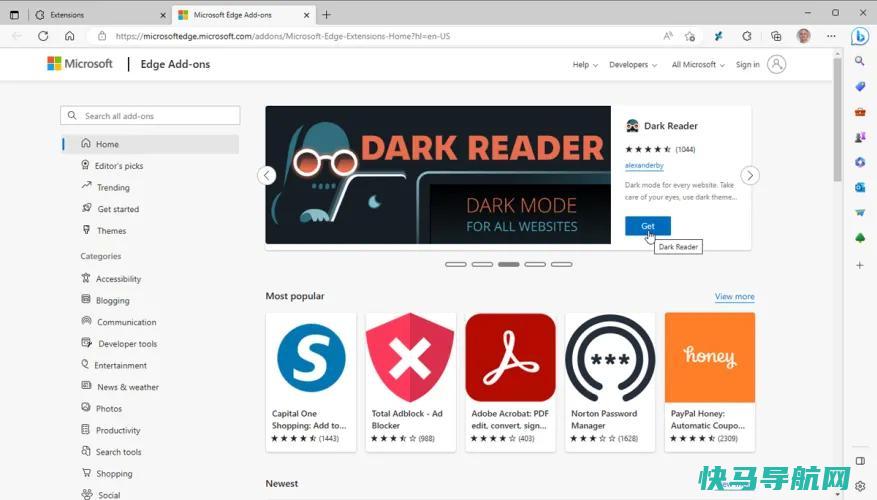Open browser Settings and more ellipsis
This screenshot has height=500, width=877.
tap(831, 36)
